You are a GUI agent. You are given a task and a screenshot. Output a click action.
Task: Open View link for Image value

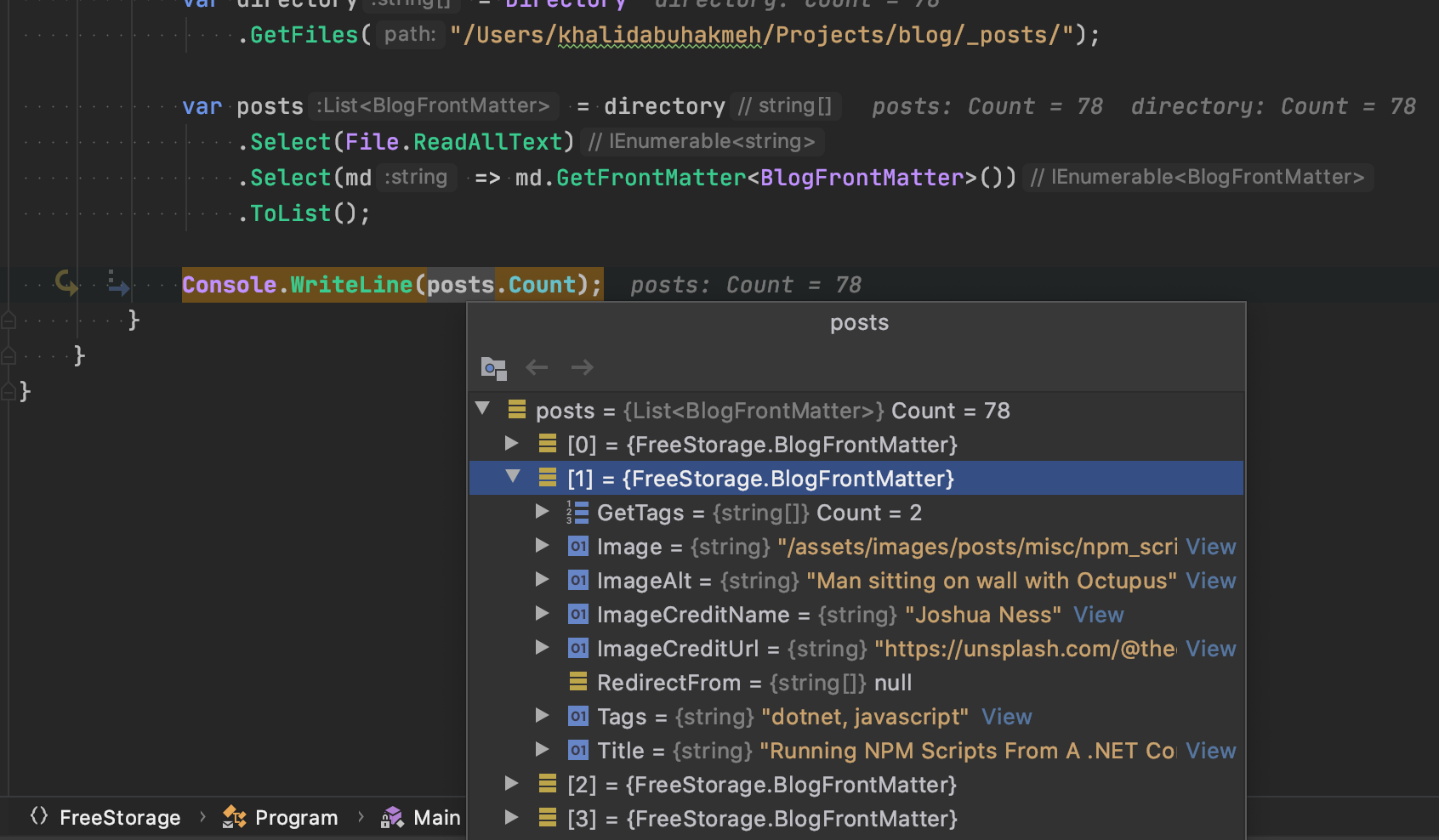1211,547
